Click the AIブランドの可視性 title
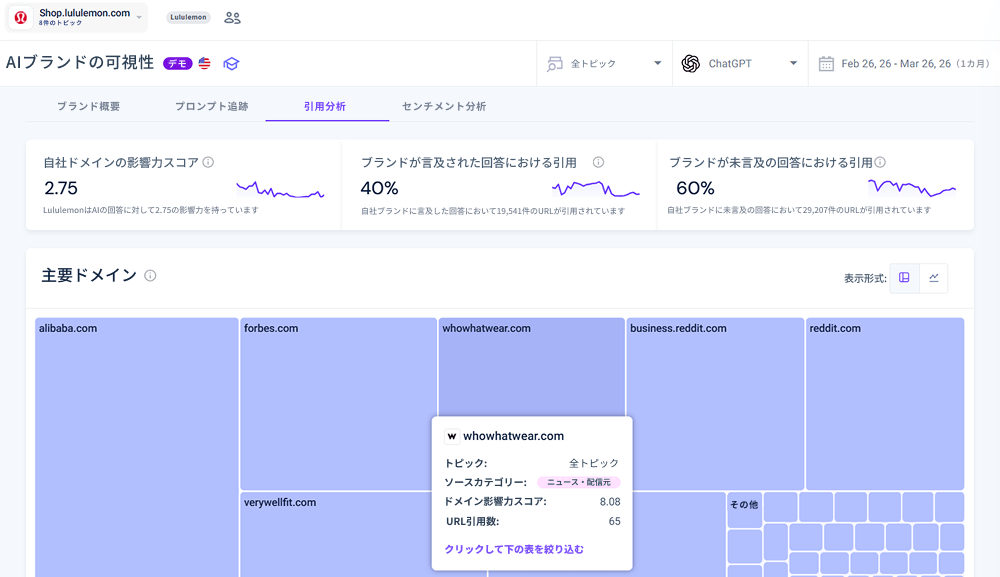This screenshot has height=577, width=1000. click(x=80, y=62)
